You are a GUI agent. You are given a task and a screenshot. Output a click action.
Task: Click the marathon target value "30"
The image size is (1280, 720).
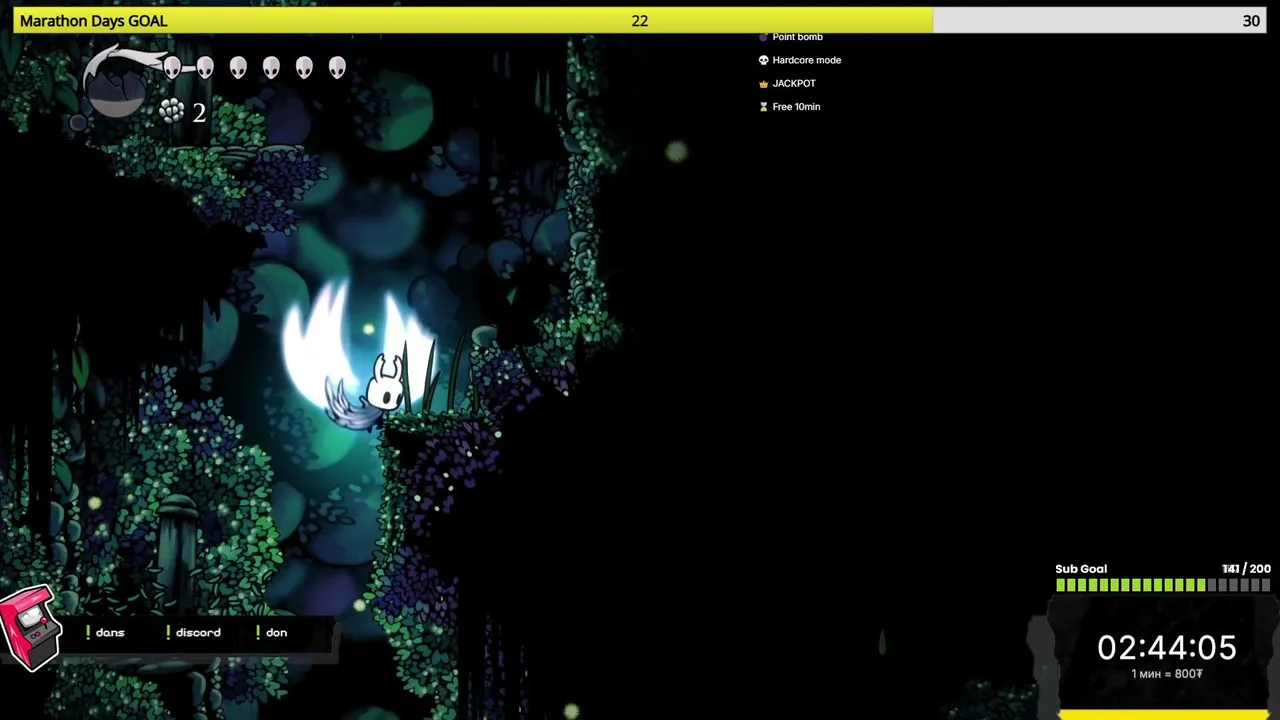(1251, 21)
